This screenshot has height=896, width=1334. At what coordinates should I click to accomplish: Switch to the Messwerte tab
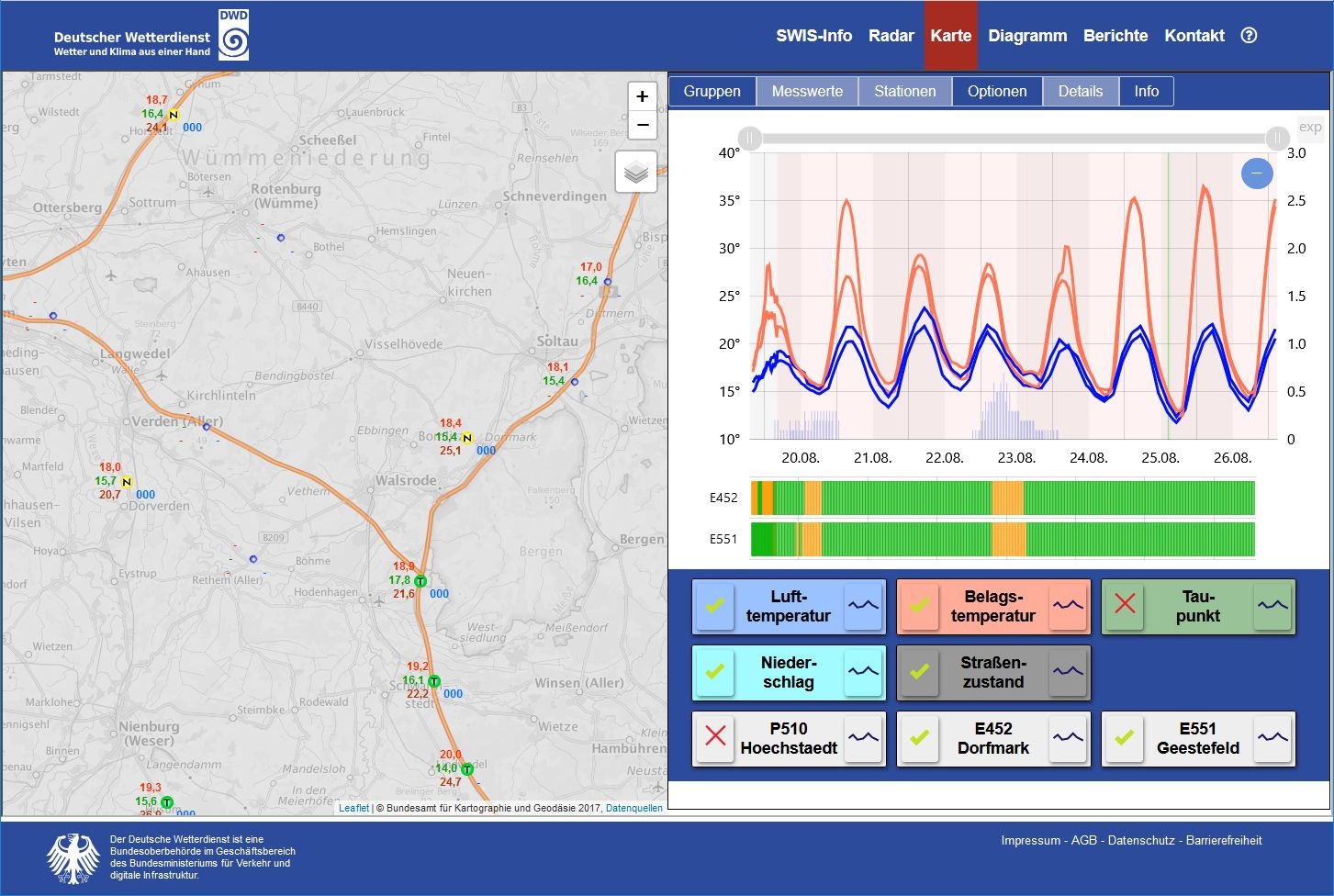pos(807,92)
